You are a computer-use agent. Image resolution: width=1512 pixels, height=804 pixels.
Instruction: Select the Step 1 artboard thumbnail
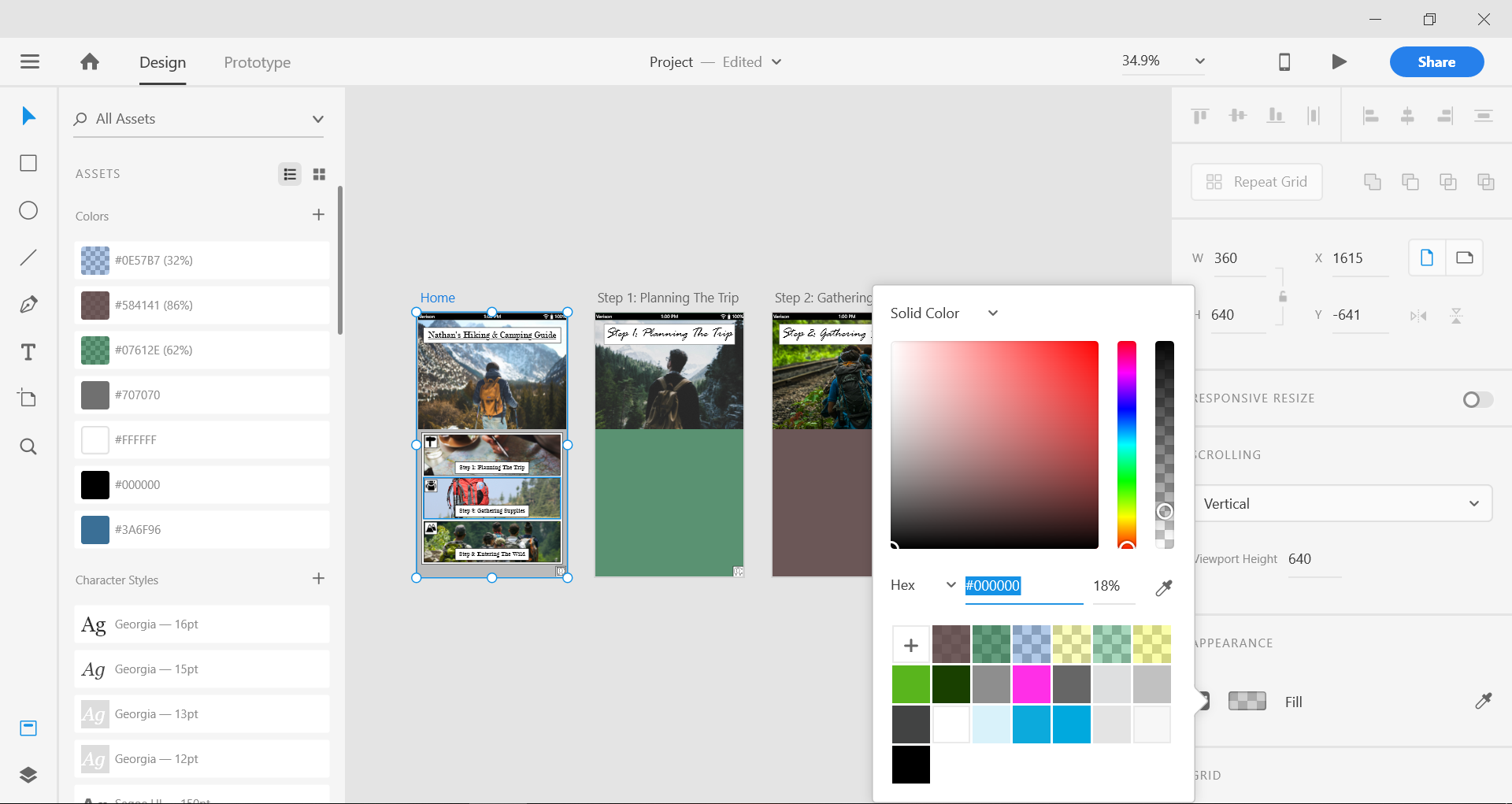tap(669, 445)
